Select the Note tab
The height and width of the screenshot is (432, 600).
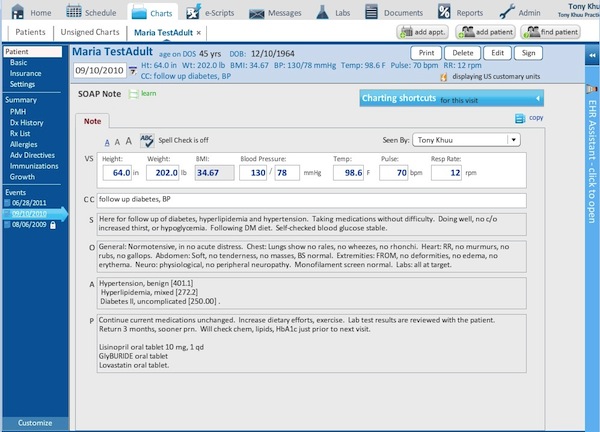92,121
